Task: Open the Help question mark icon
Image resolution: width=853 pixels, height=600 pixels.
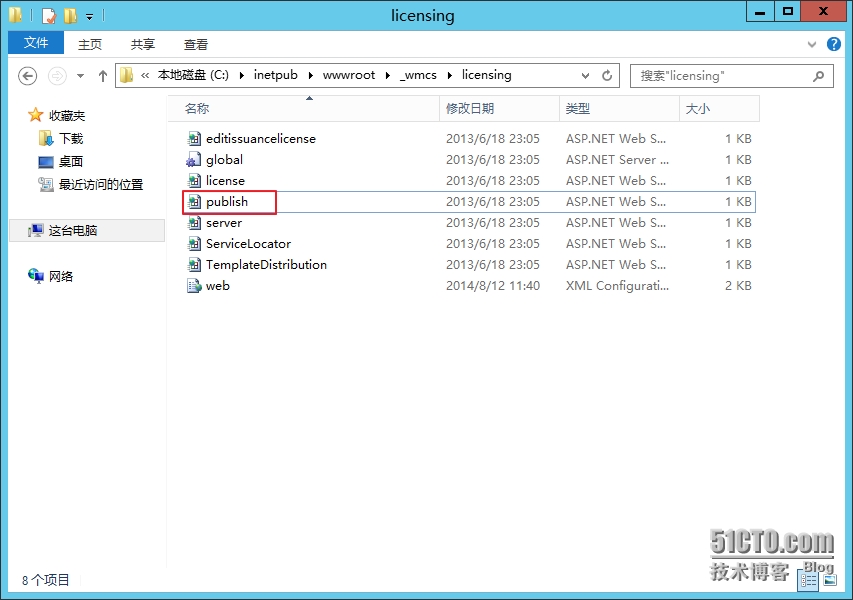Action: click(x=834, y=44)
